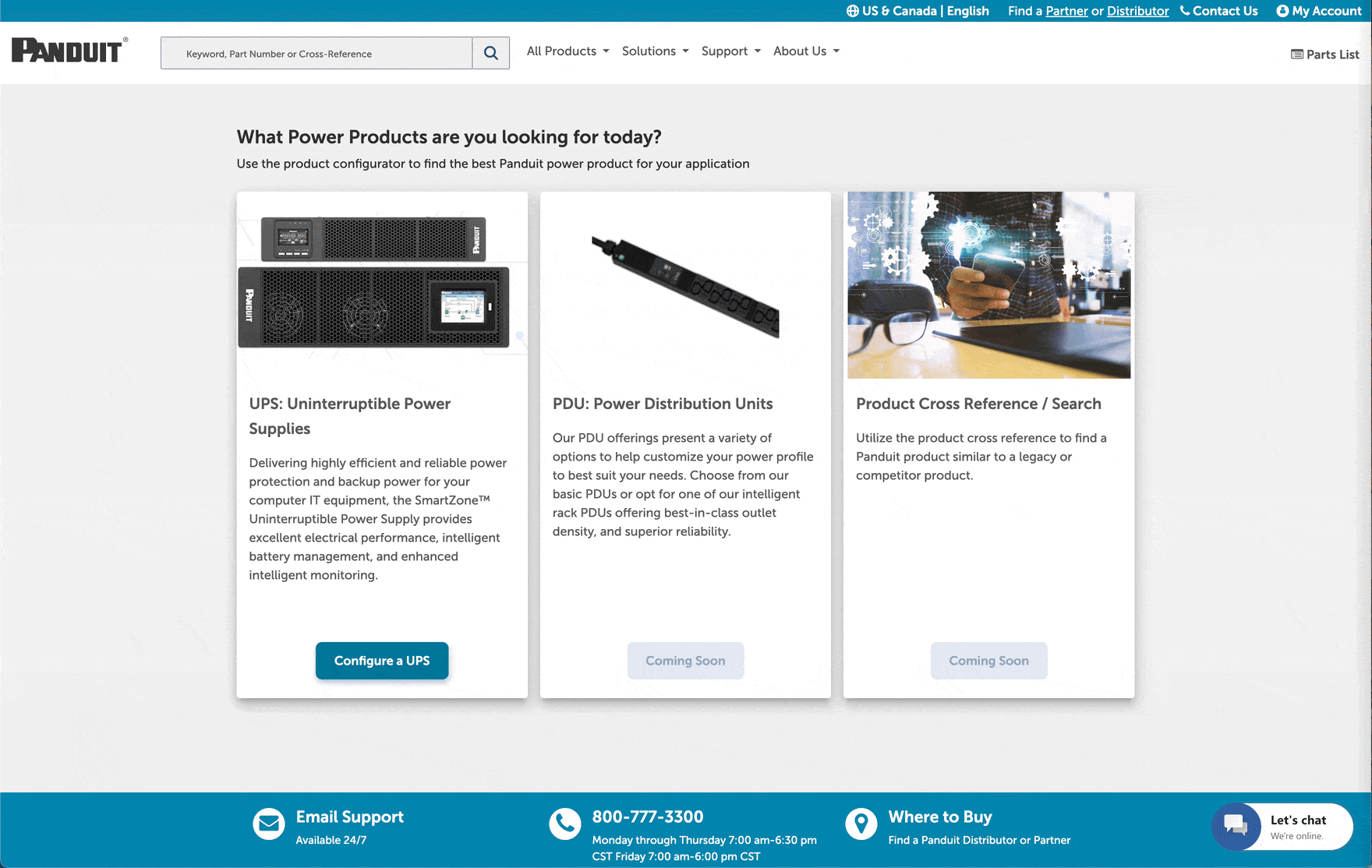Click the Configure a UPS button
1372x868 pixels.
coord(382,661)
